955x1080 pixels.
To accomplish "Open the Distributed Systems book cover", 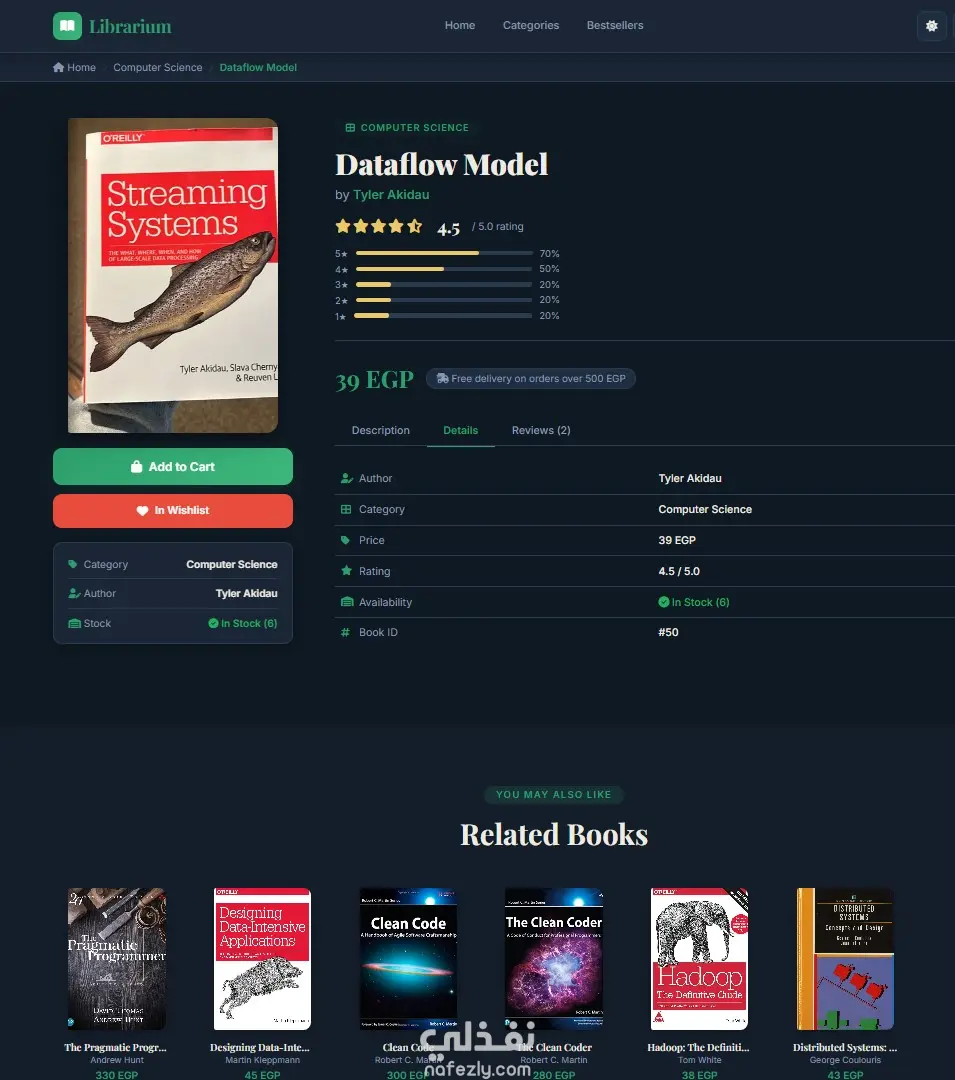I will pyautogui.click(x=846, y=959).
